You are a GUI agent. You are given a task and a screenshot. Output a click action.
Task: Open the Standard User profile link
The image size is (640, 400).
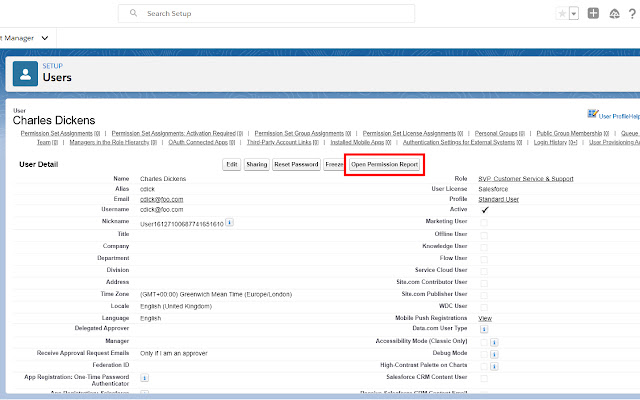(x=498, y=199)
